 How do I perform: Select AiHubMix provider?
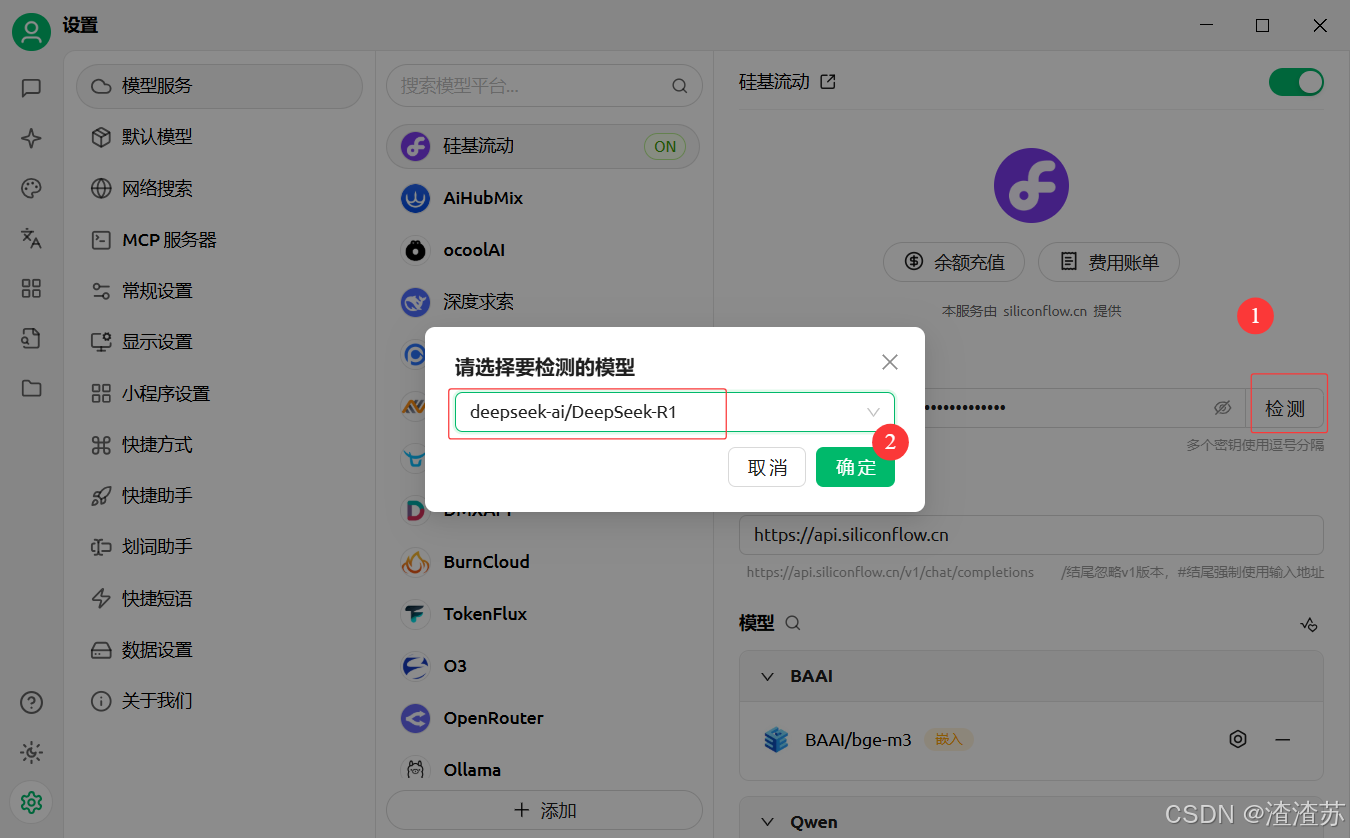click(543, 198)
